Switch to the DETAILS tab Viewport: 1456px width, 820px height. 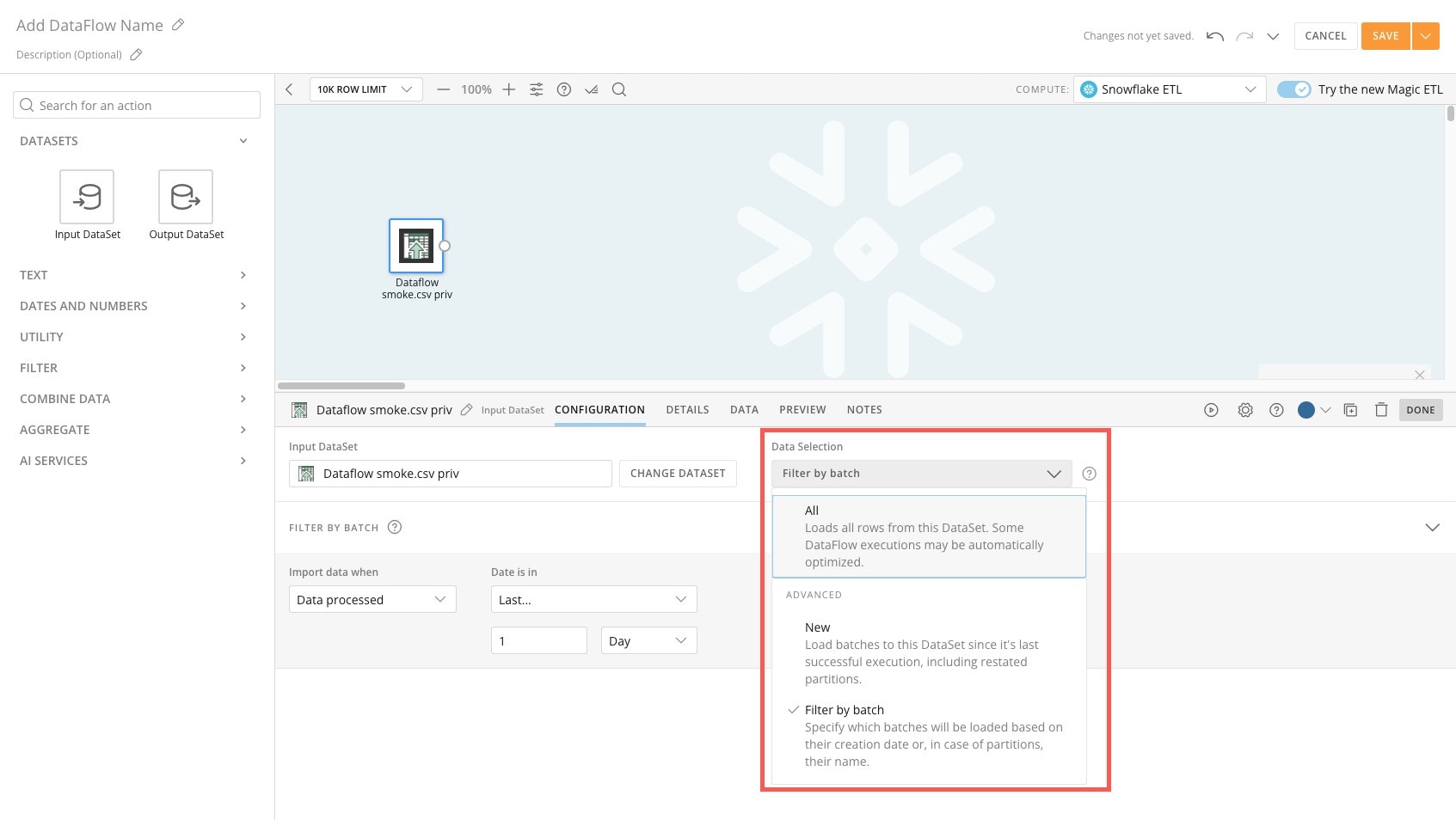pos(687,410)
